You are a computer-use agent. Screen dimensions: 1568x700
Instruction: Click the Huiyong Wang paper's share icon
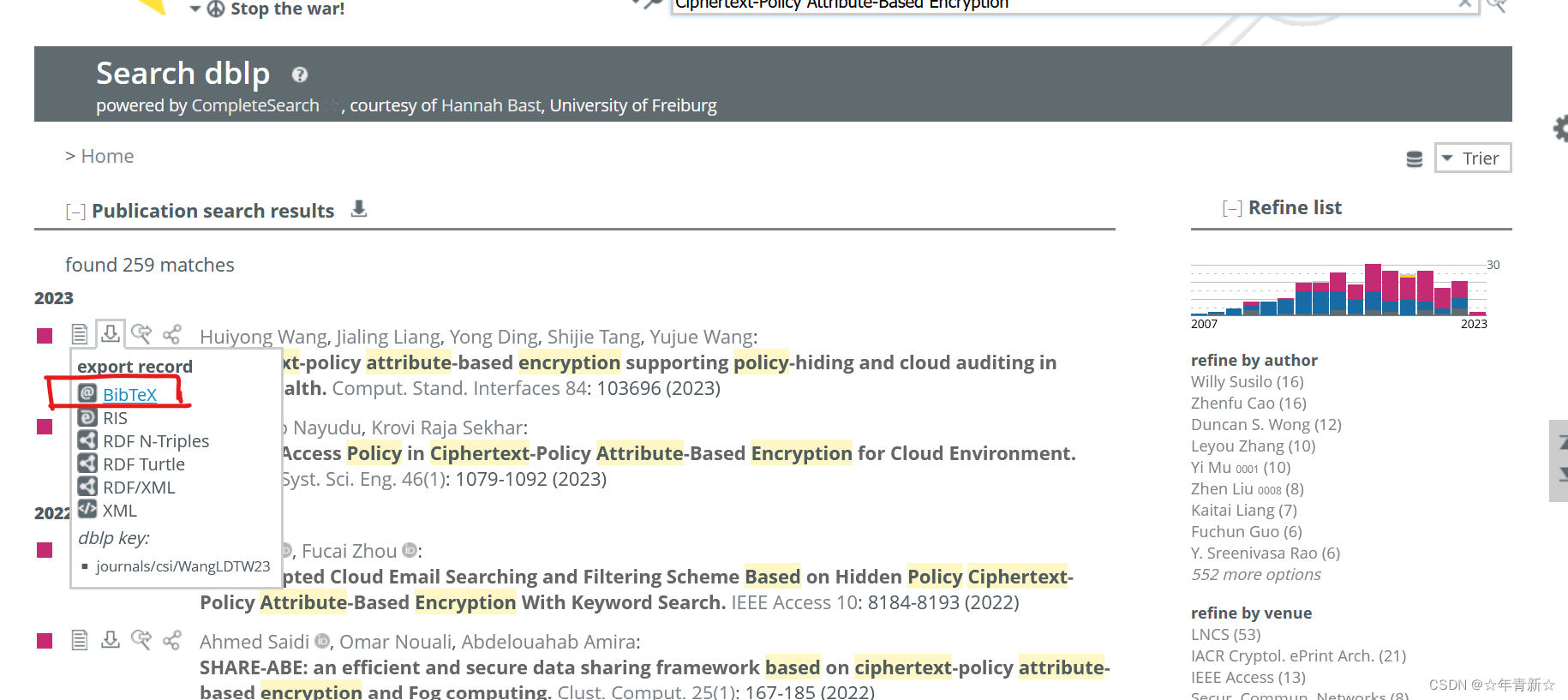pyautogui.click(x=172, y=334)
